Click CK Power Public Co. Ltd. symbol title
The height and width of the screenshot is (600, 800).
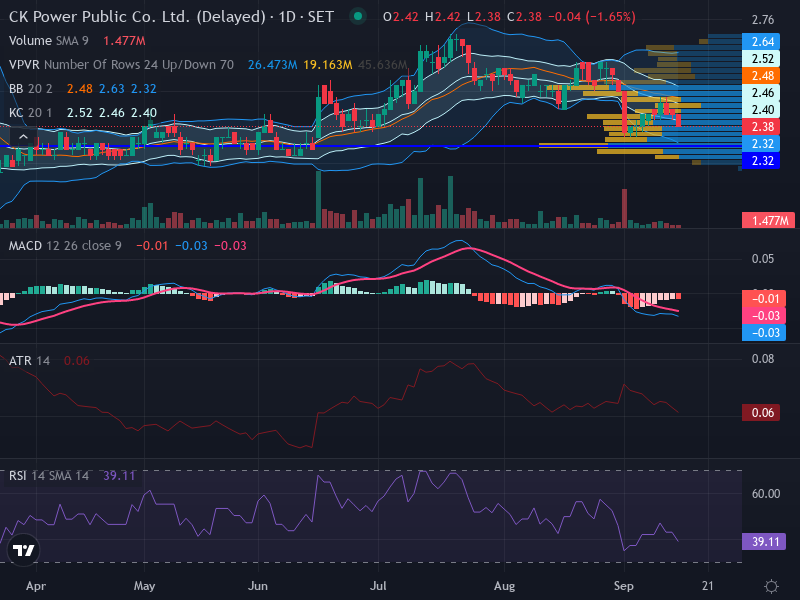click(x=137, y=17)
